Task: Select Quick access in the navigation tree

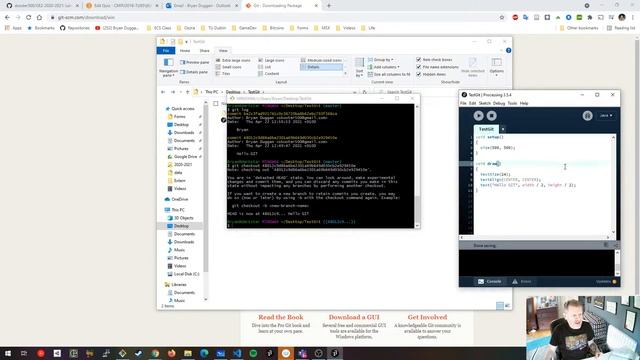Action: pos(183,109)
